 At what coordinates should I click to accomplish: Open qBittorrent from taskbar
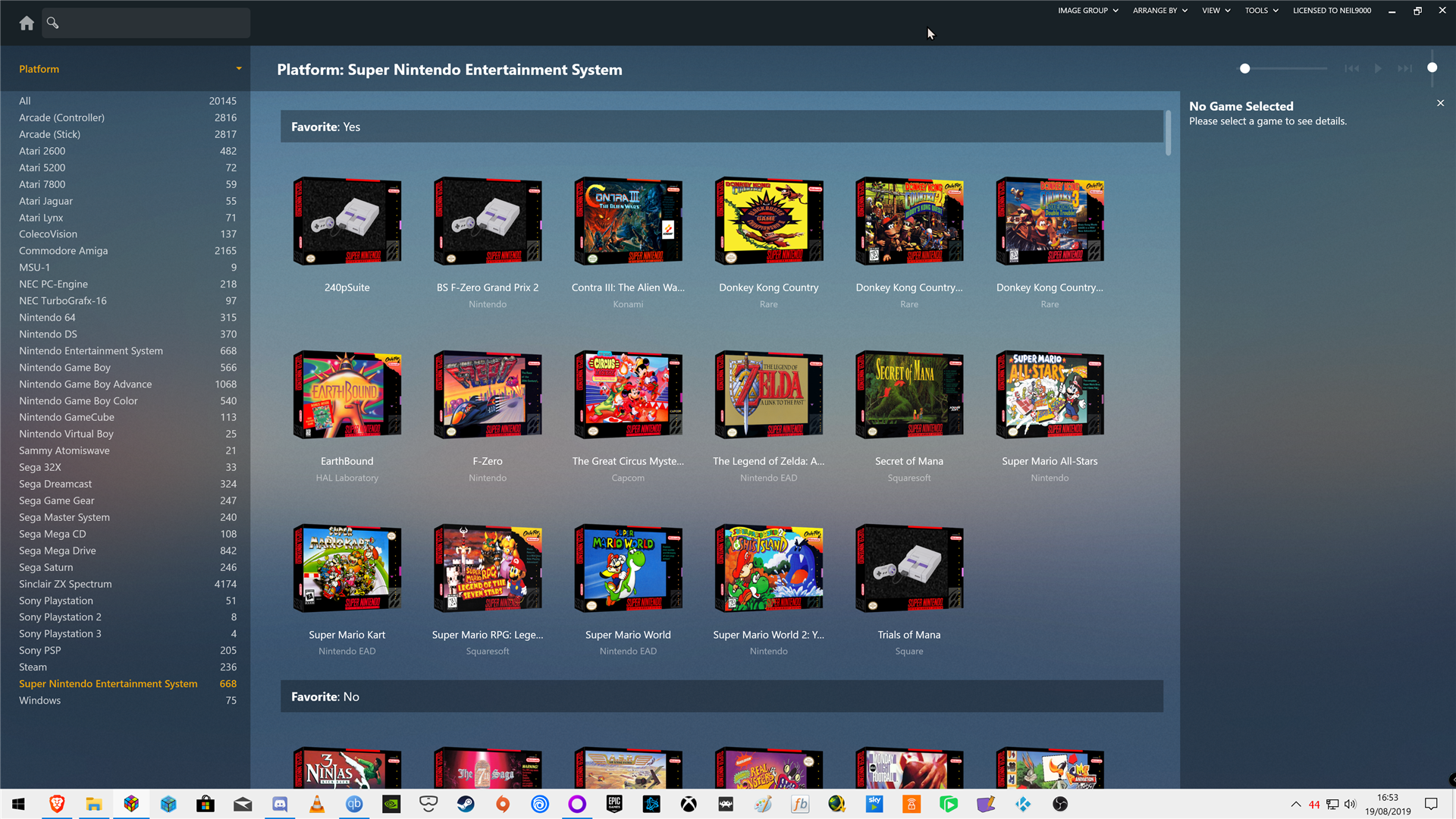coord(354,804)
